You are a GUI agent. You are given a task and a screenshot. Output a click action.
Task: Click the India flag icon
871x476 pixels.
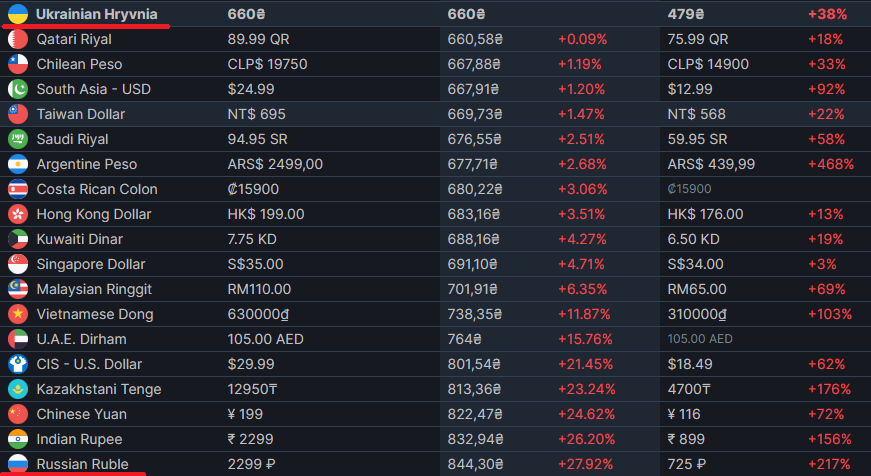tap(18, 439)
